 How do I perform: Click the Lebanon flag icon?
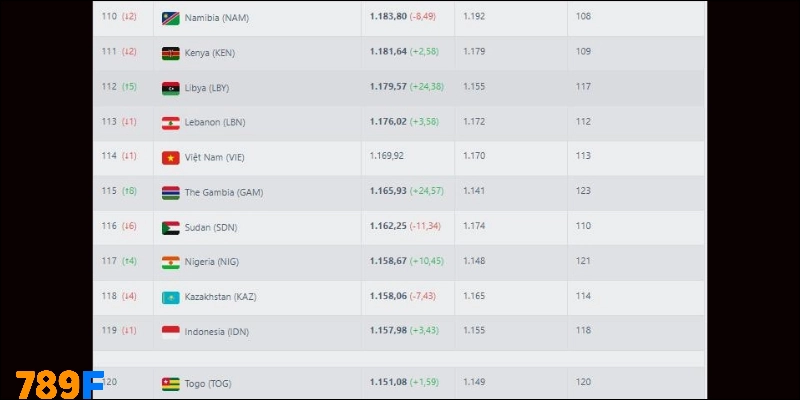171,123
